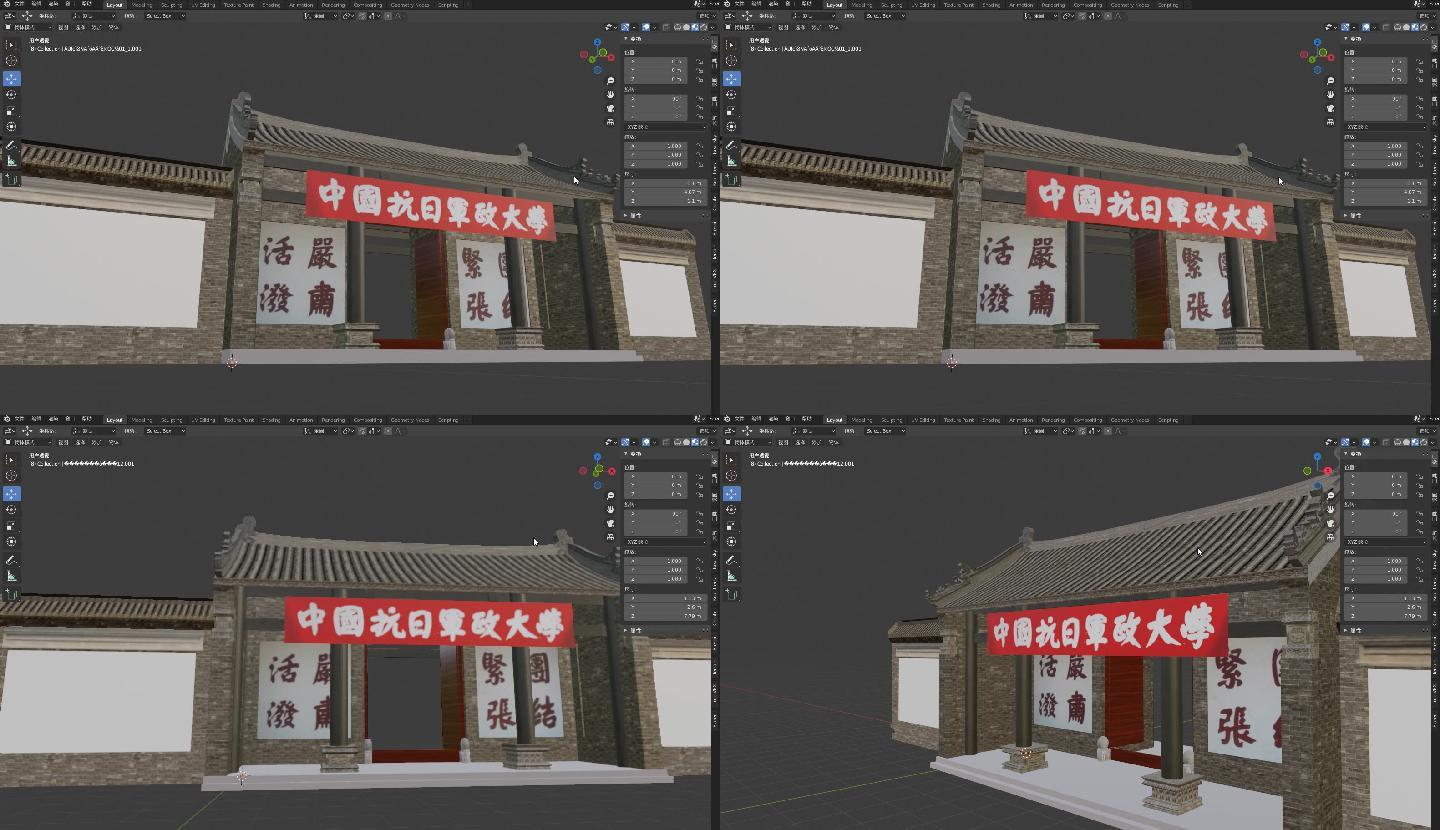Viewport: 1440px width, 830px height.
Task: Open Rendering workspace tab in bottom-left window
Action: (x=333, y=419)
